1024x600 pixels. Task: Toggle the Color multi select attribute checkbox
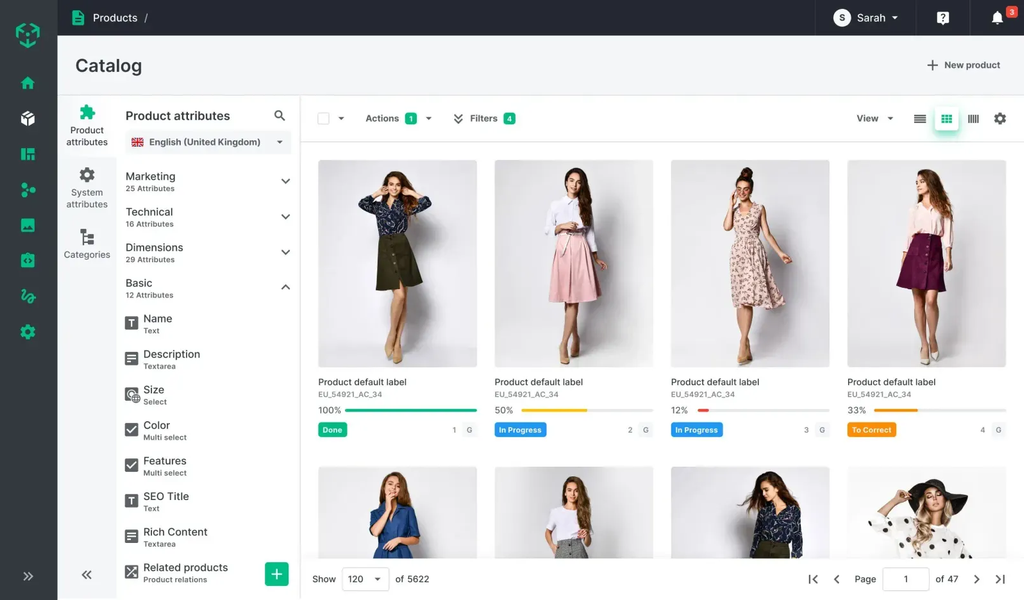pos(132,430)
